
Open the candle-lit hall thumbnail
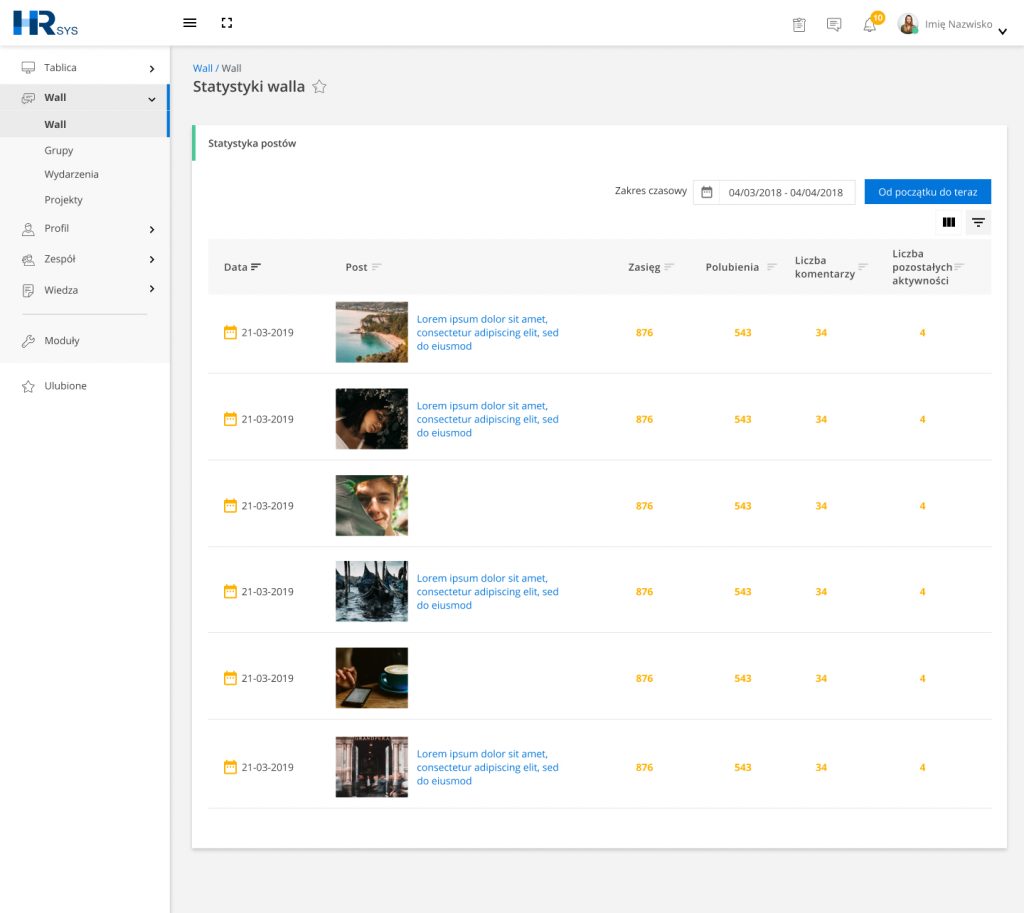pos(372,767)
